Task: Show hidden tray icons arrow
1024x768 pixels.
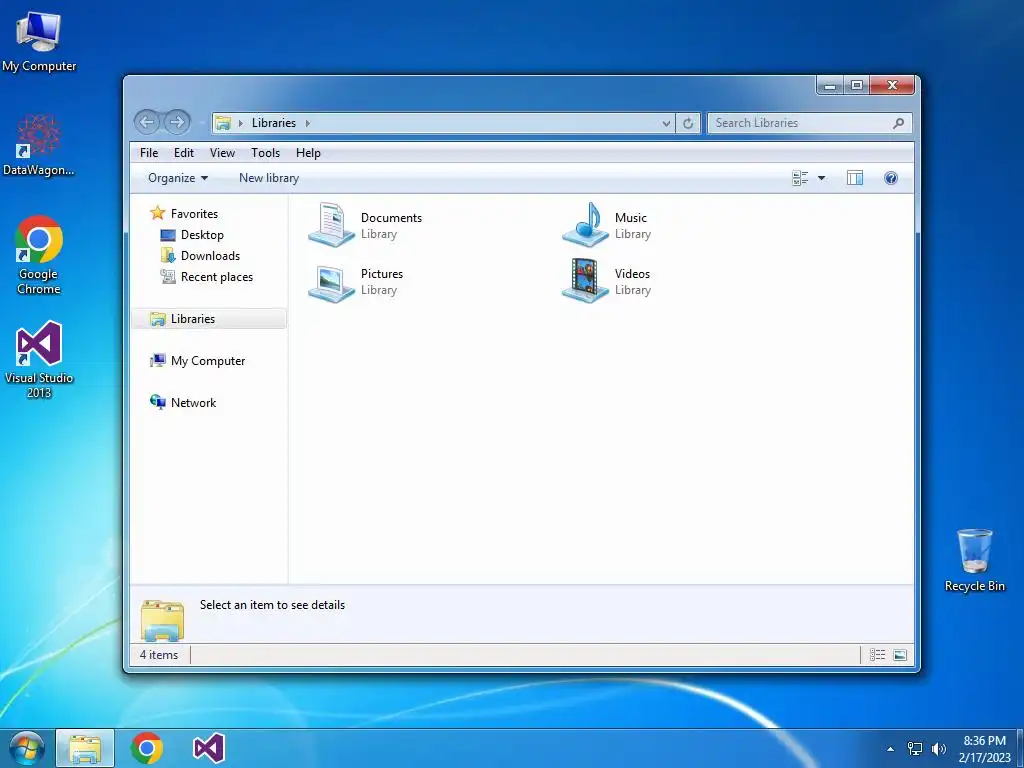Action: [x=890, y=749]
